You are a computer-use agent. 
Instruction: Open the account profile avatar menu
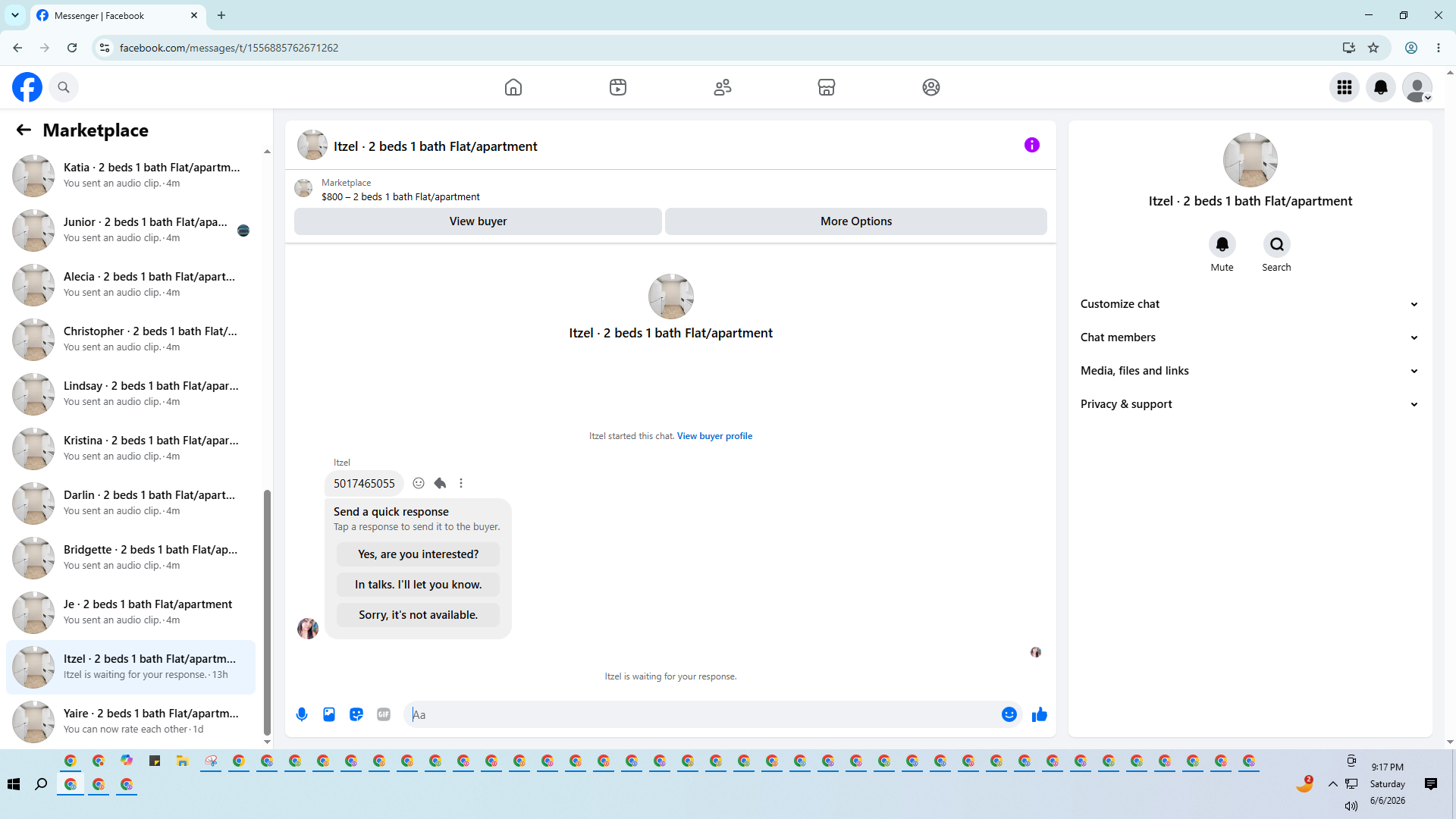[x=1417, y=87]
